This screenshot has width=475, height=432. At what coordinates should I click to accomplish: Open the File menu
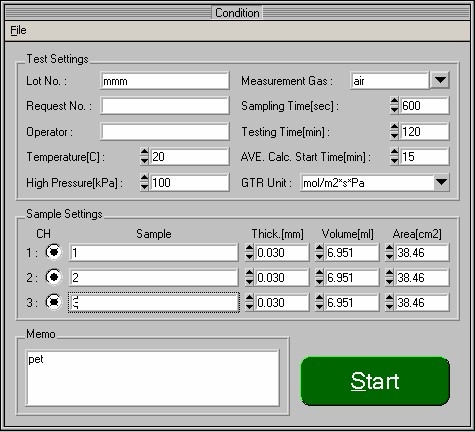click(18, 30)
